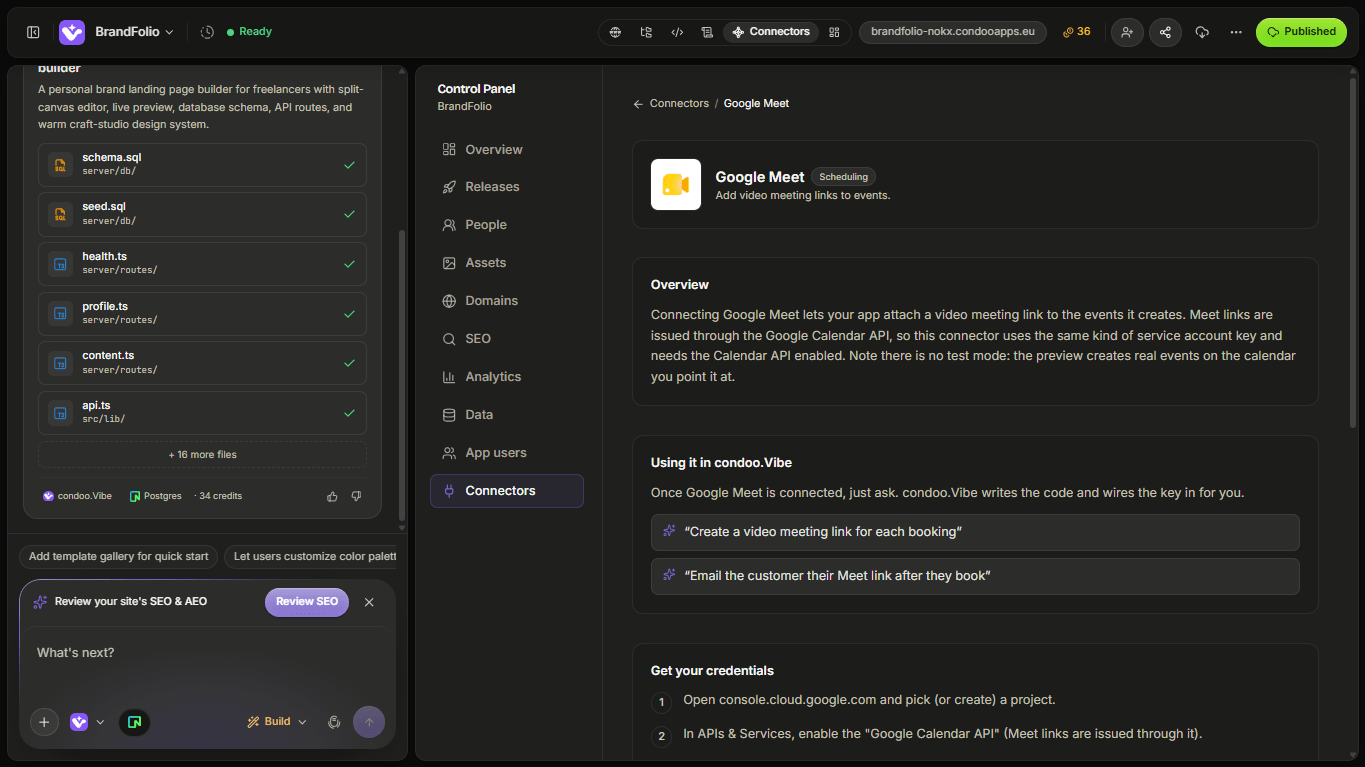The image size is (1365, 767).
Task: Choose "Add template gallery for quick start" suggestion
Action: pyautogui.click(x=119, y=557)
